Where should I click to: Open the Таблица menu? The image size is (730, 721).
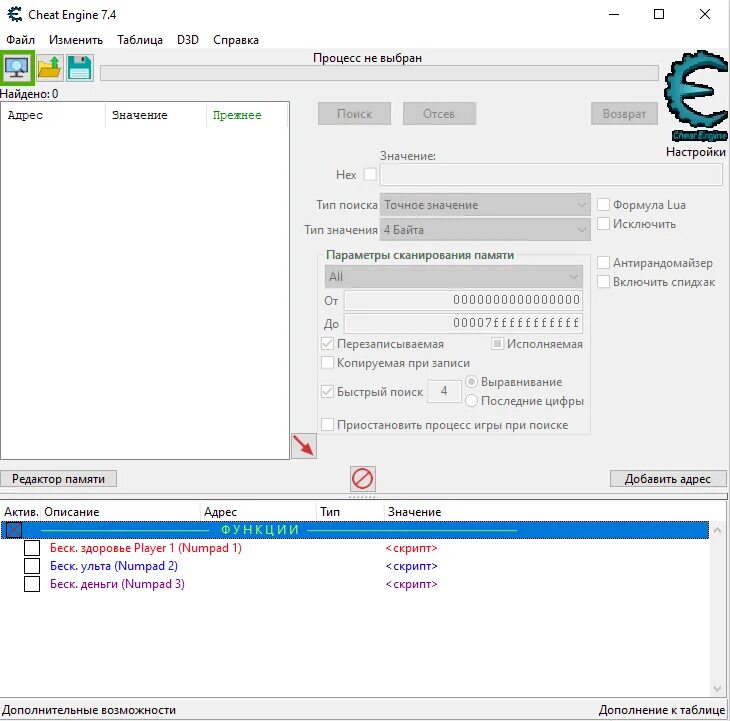[140, 40]
